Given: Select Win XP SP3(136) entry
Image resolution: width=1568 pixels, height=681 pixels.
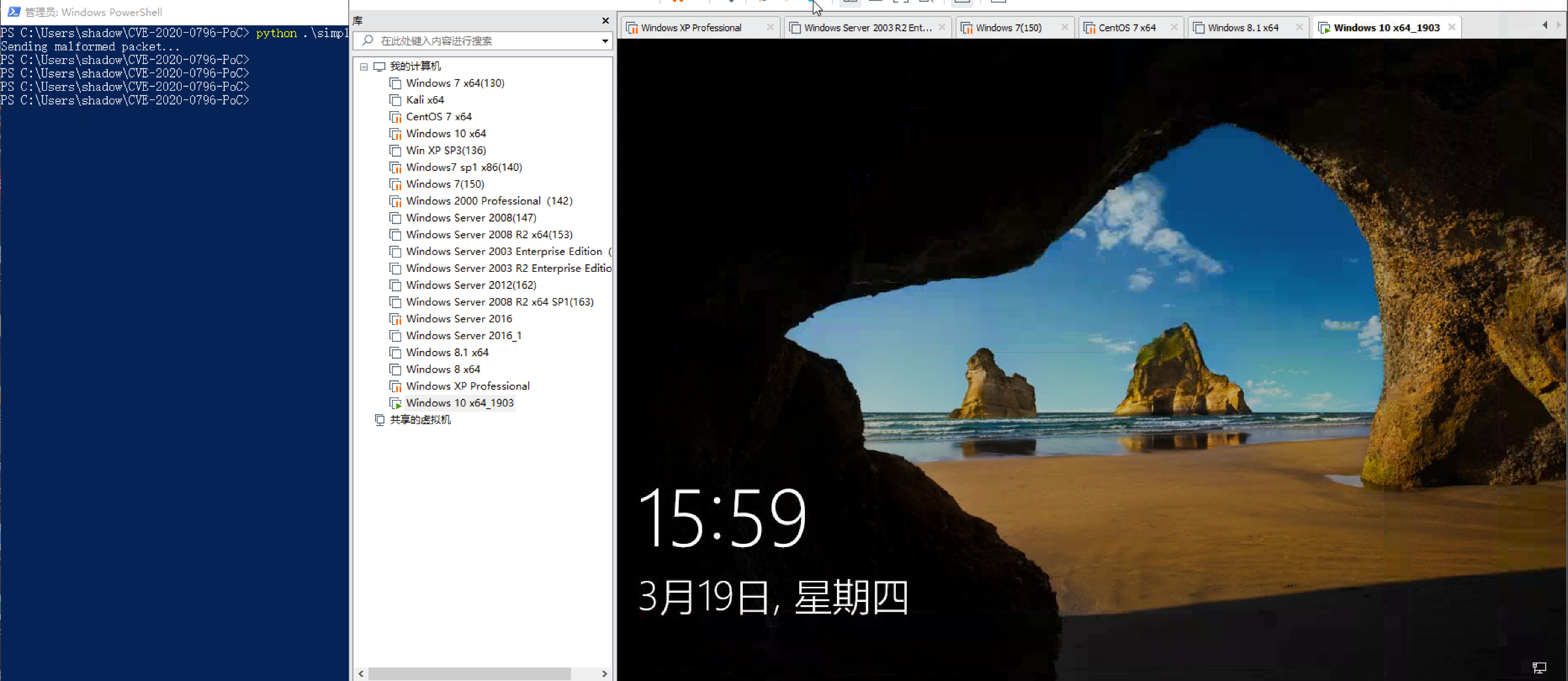Looking at the screenshot, I should pyautogui.click(x=446, y=150).
